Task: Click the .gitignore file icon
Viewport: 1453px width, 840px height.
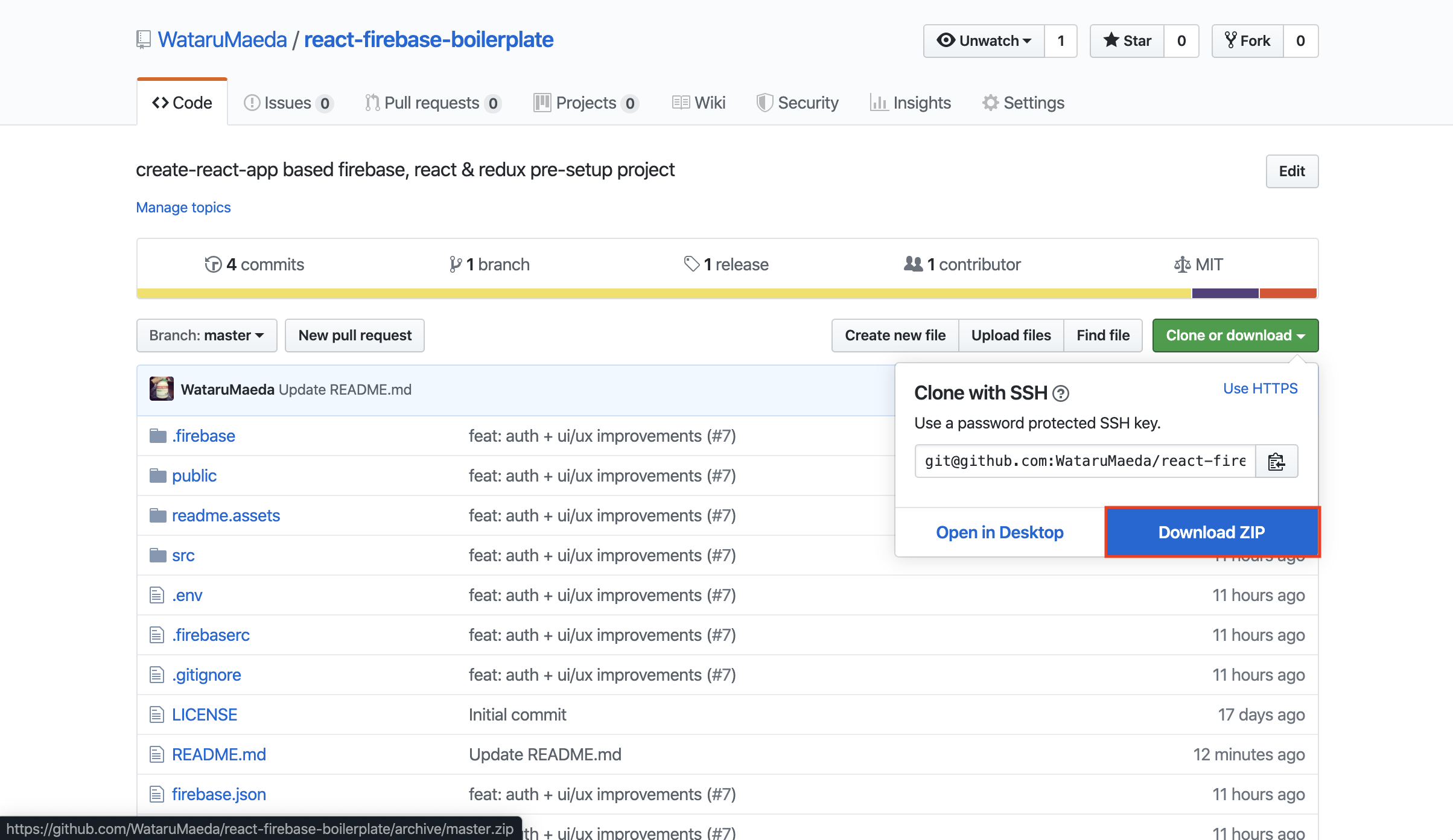Action: (x=157, y=675)
